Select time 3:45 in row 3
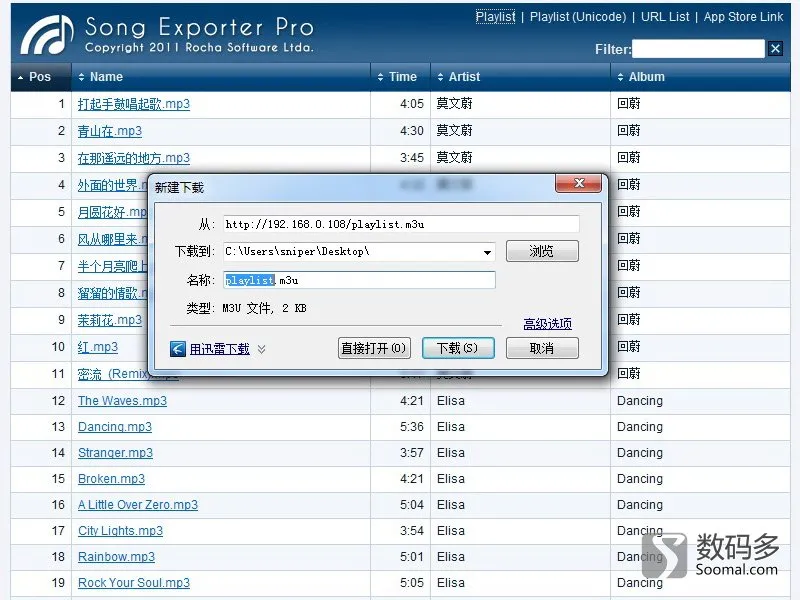Viewport: 800px width, 600px height. 412,158
